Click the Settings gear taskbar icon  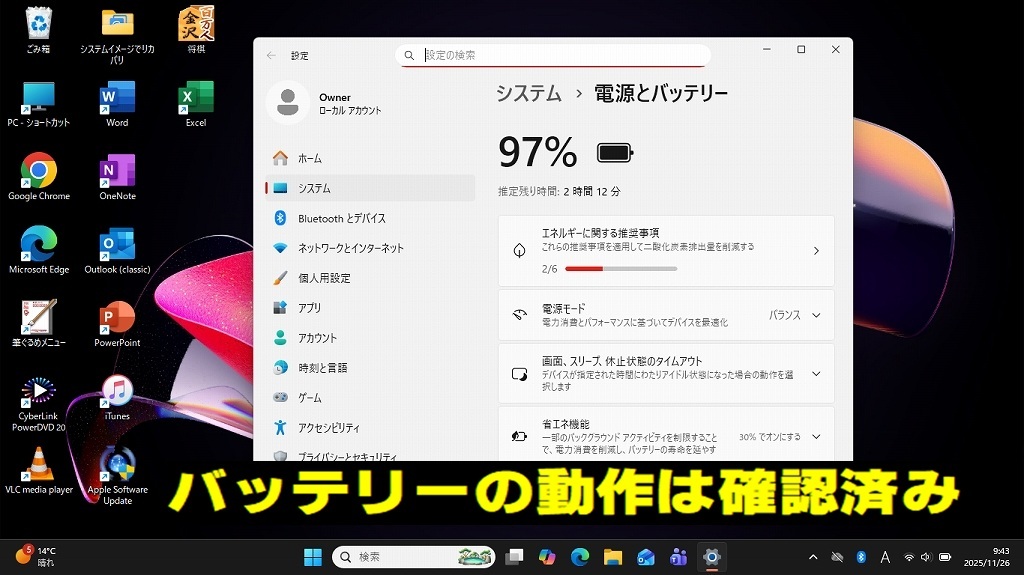click(x=711, y=557)
